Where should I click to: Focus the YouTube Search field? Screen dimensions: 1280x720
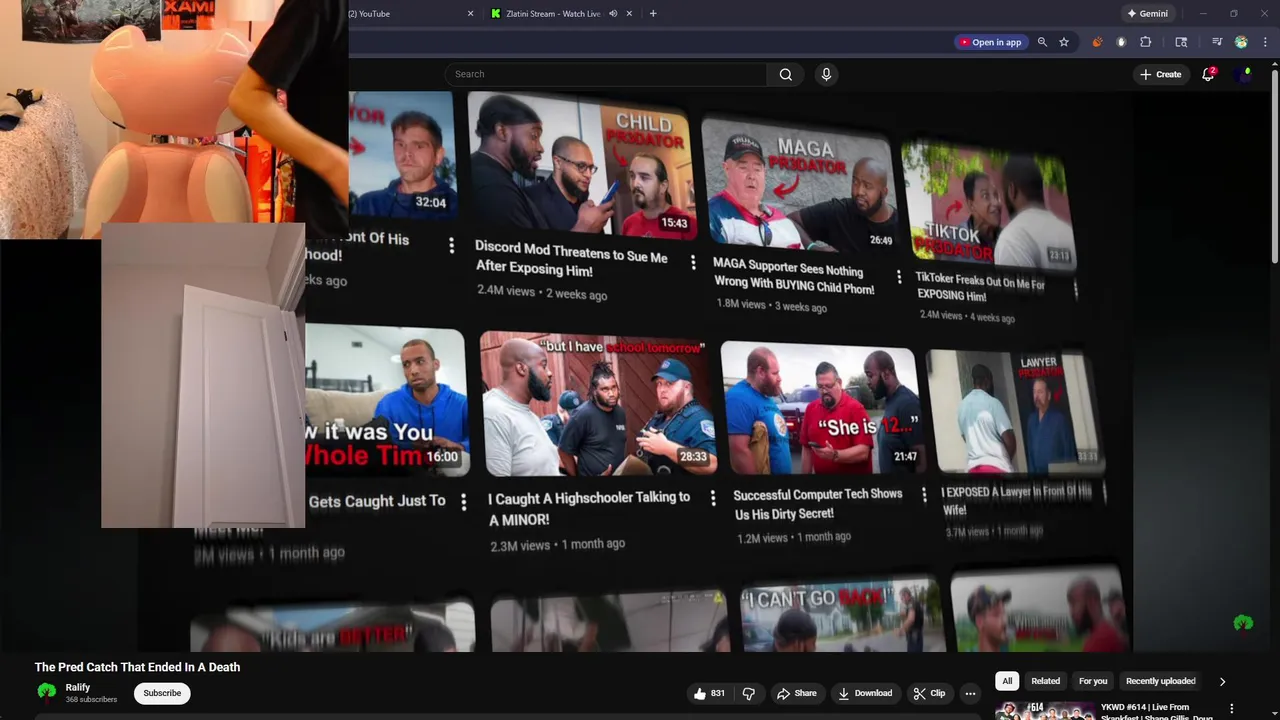coord(606,74)
